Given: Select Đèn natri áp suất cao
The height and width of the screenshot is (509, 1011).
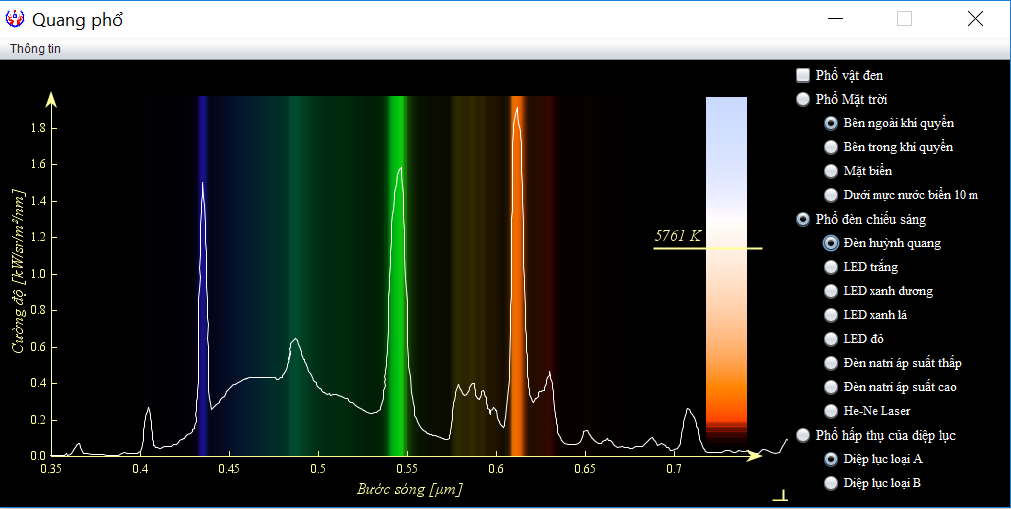Looking at the screenshot, I should coord(831,387).
